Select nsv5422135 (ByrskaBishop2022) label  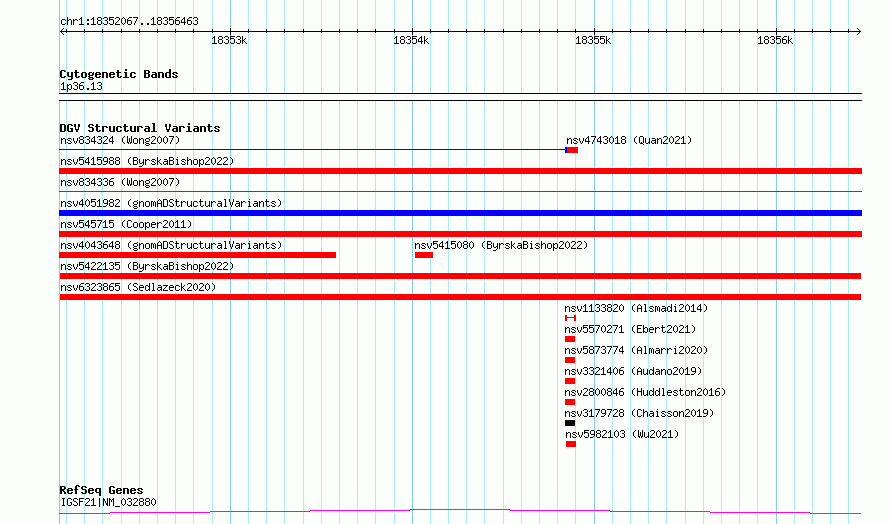point(147,266)
